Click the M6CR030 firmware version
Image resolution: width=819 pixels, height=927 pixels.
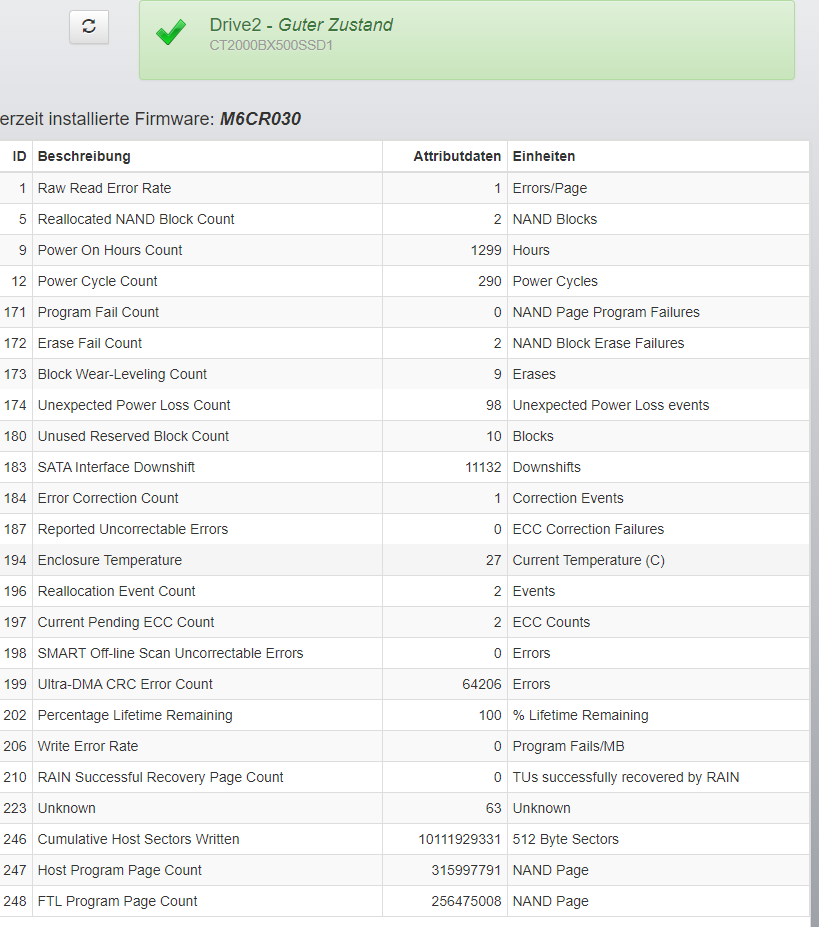click(260, 119)
